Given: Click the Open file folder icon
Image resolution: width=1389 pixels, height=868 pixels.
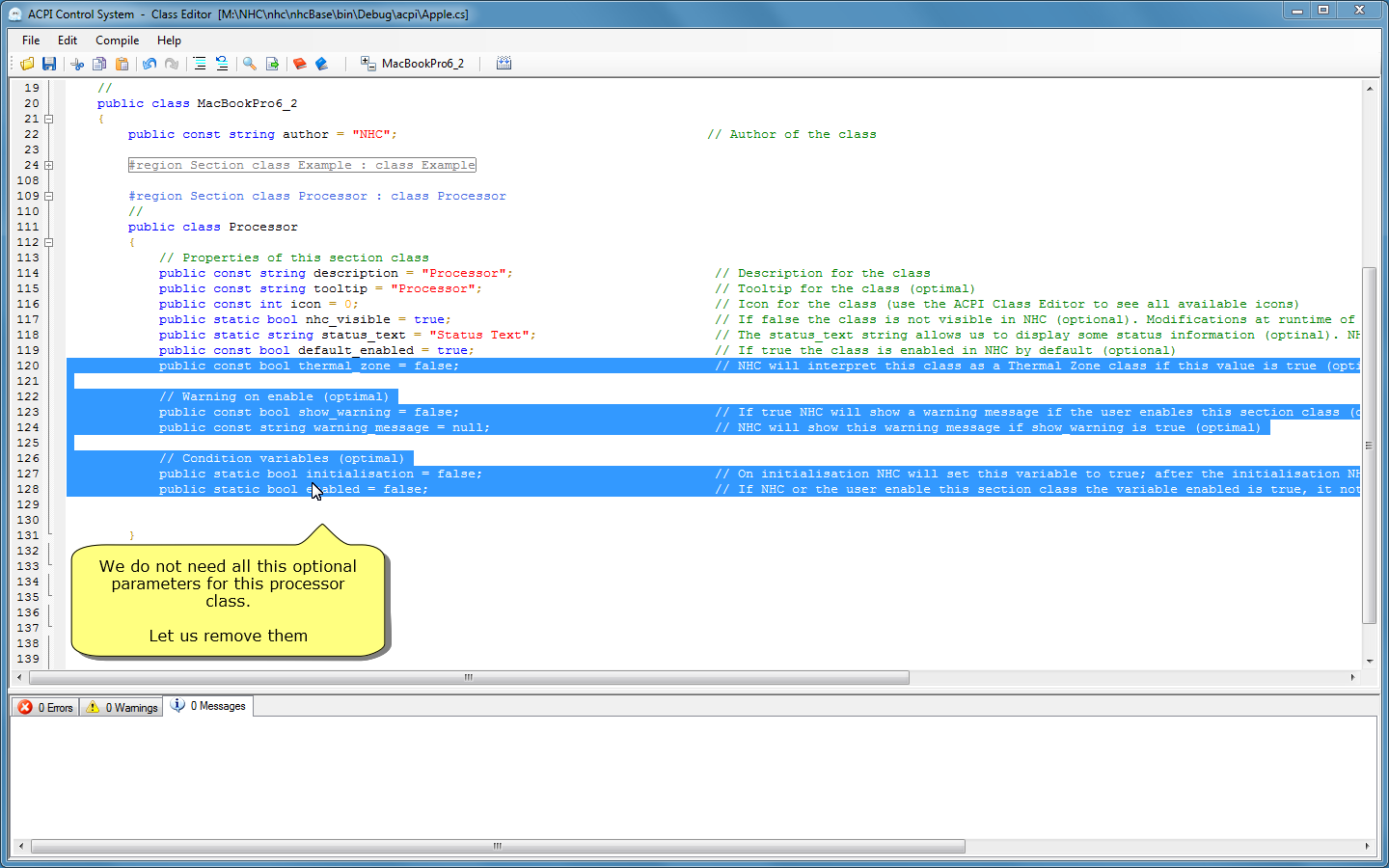Looking at the screenshot, I should [x=27, y=64].
